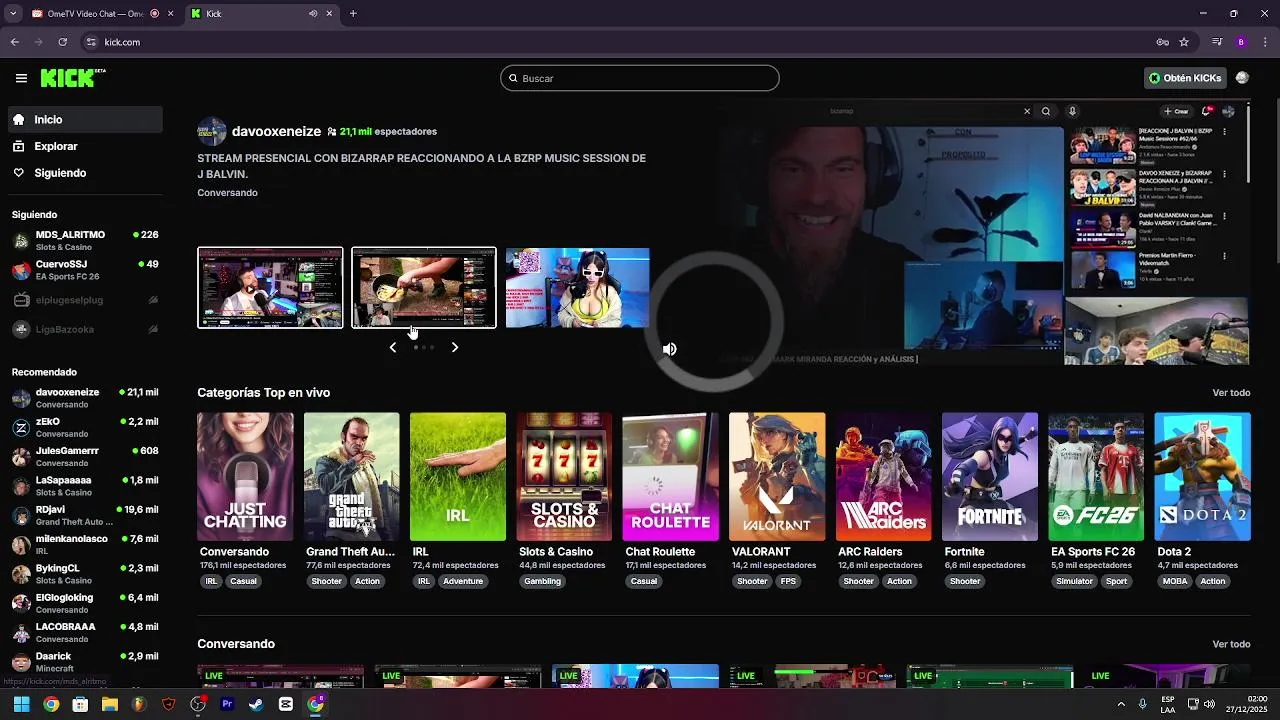
Task: Open Fortnite category card
Action: (x=989, y=477)
